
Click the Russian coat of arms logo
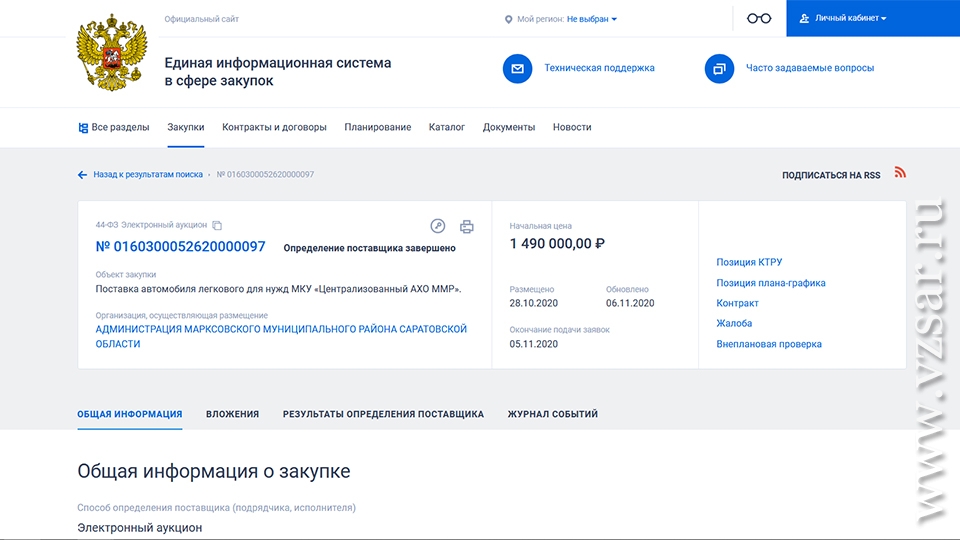tap(112, 53)
